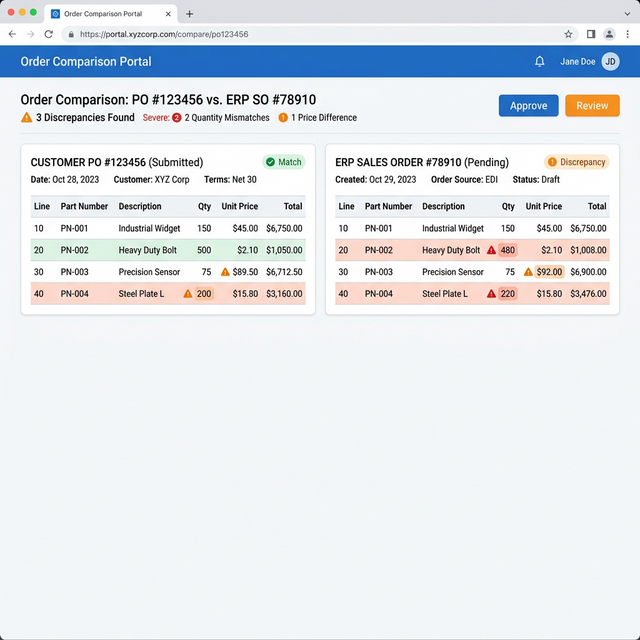Open a new tab with plus icon
Screen dimensions: 640x640
(x=189, y=14)
